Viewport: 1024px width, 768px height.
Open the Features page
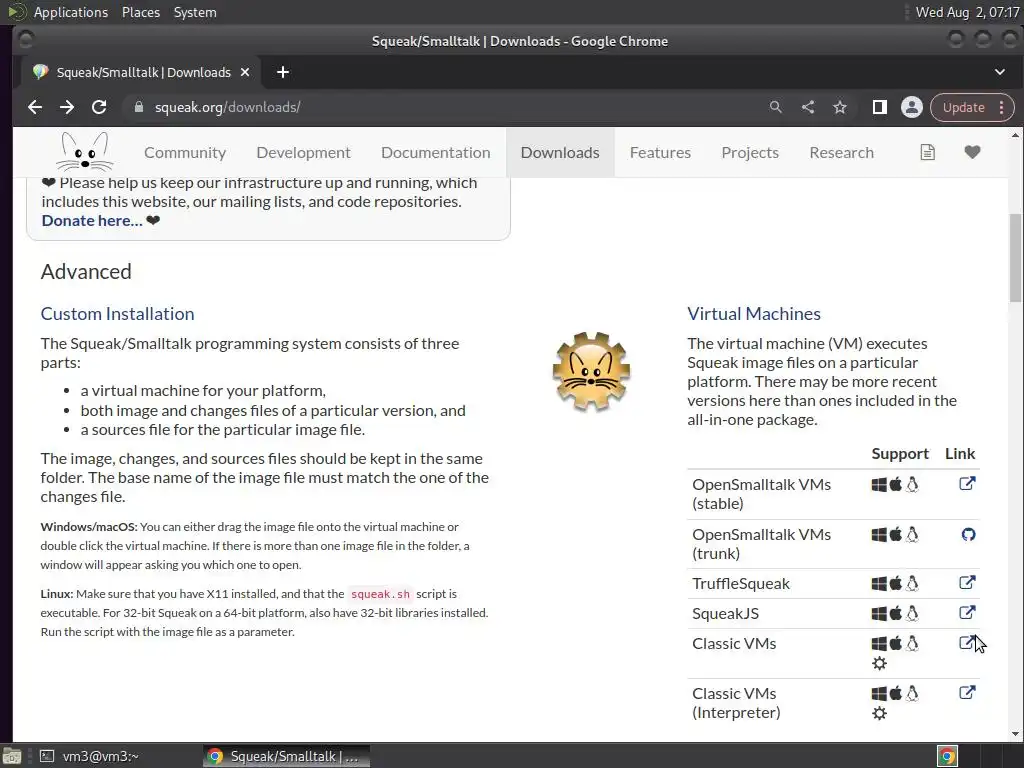[x=660, y=152]
